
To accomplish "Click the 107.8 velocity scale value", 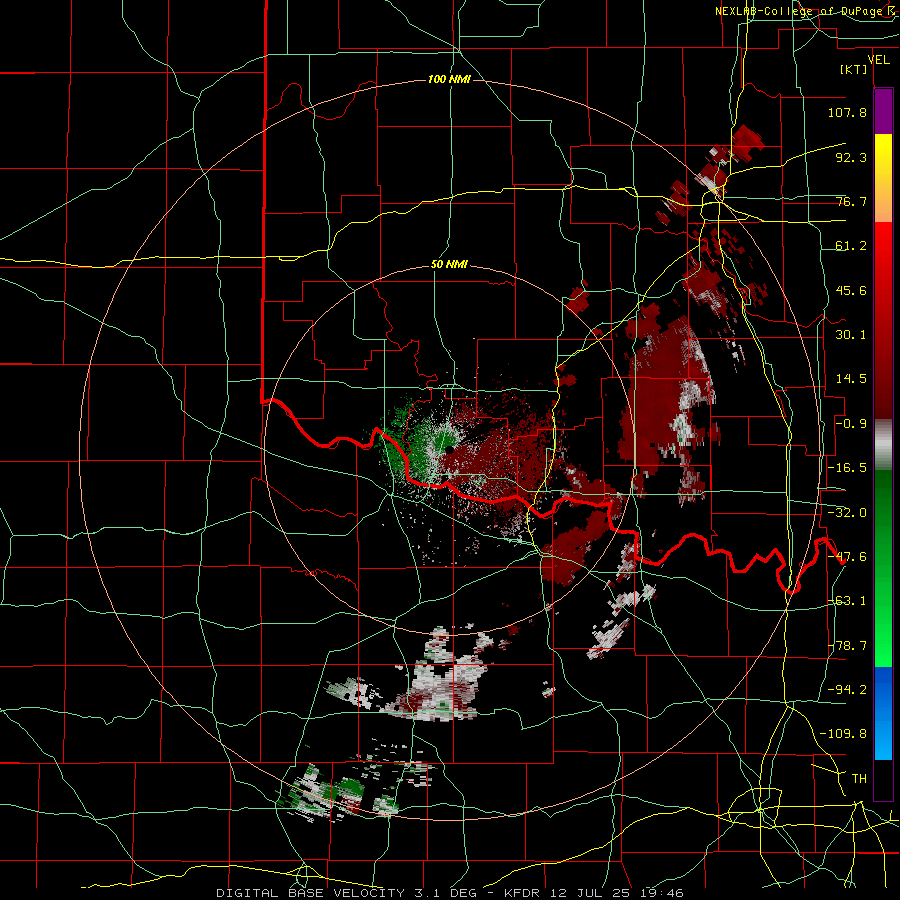I will (x=847, y=112).
